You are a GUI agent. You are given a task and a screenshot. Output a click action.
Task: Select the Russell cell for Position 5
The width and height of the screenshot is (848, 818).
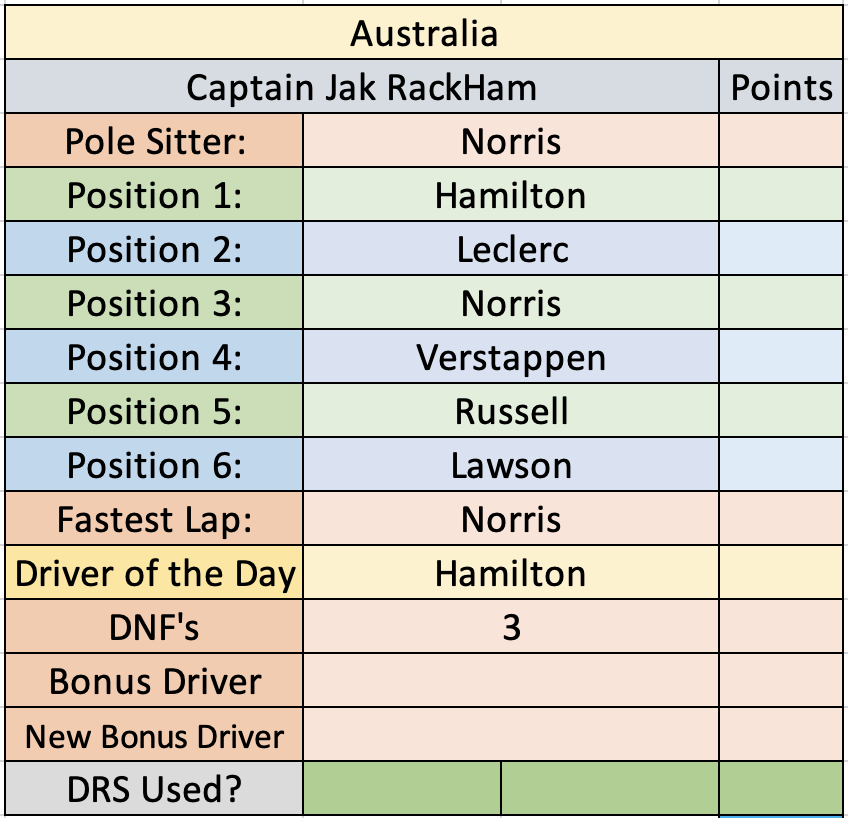coord(511,411)
